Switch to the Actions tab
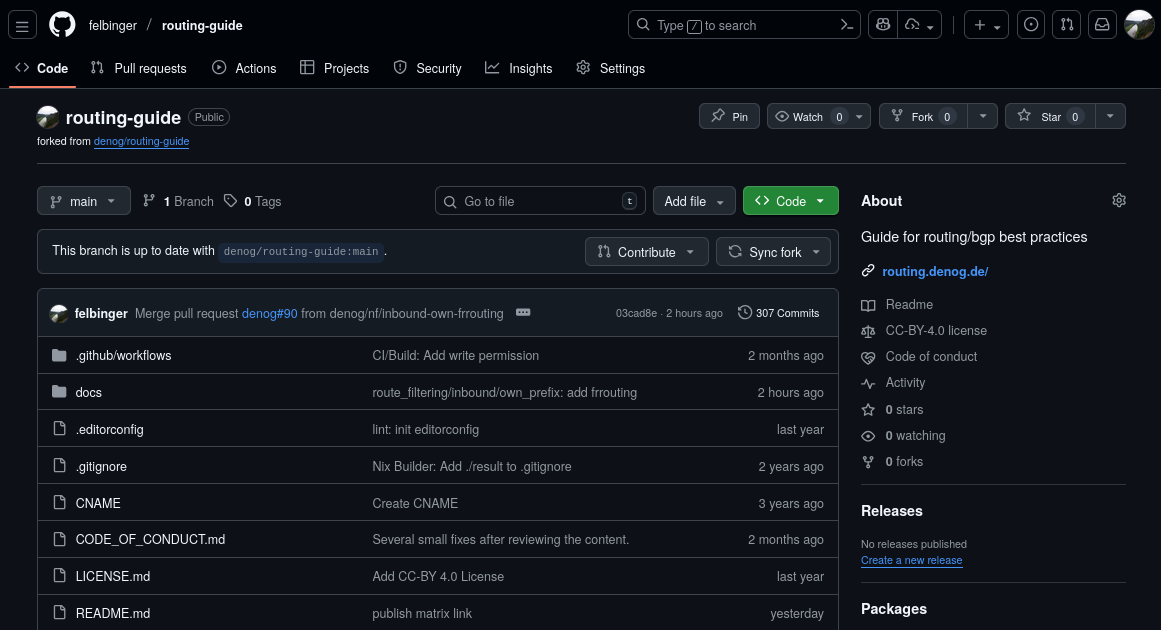 point(244,68)
